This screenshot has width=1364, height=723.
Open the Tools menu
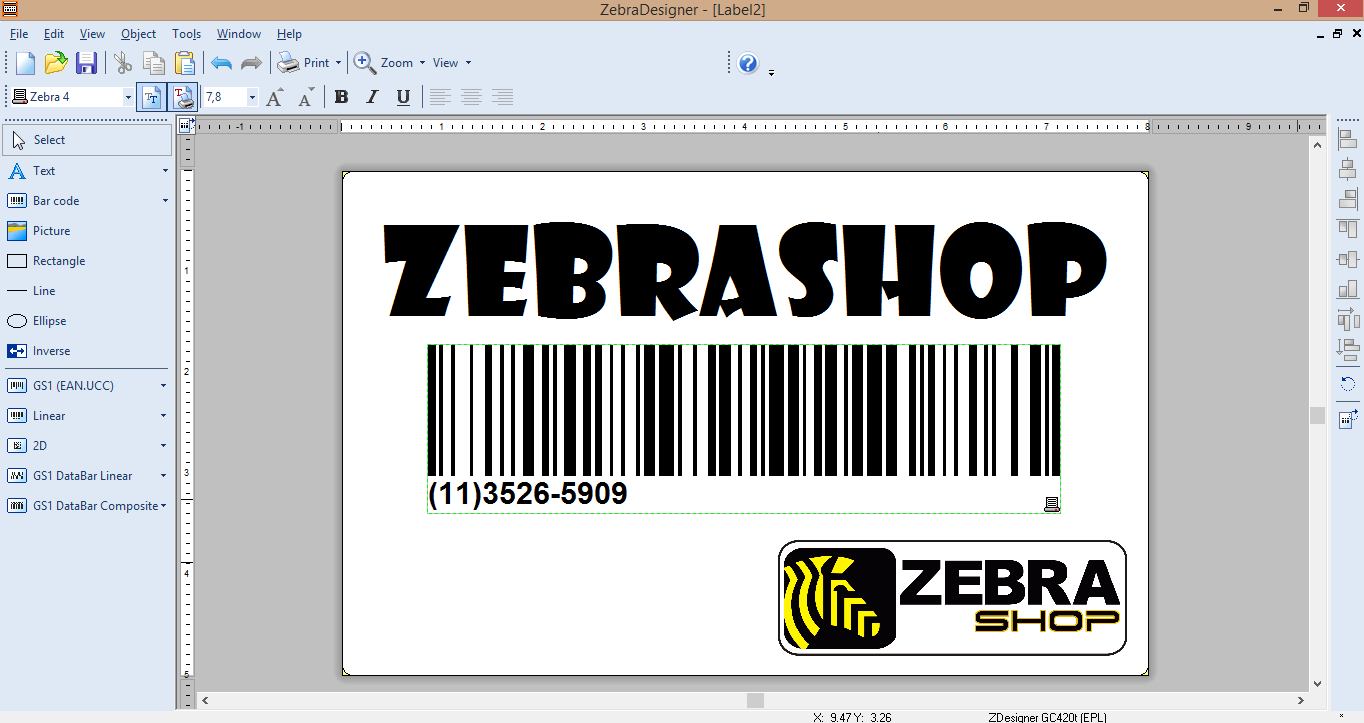pos(186,33)
